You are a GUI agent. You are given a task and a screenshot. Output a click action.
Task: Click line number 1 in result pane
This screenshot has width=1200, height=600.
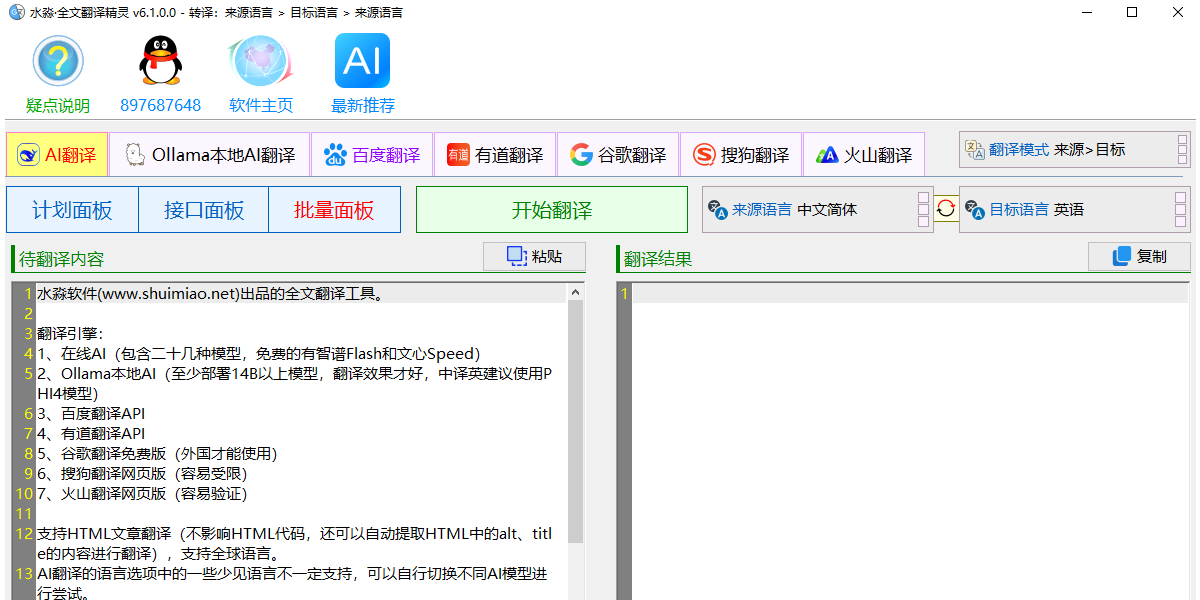point(624,293)
